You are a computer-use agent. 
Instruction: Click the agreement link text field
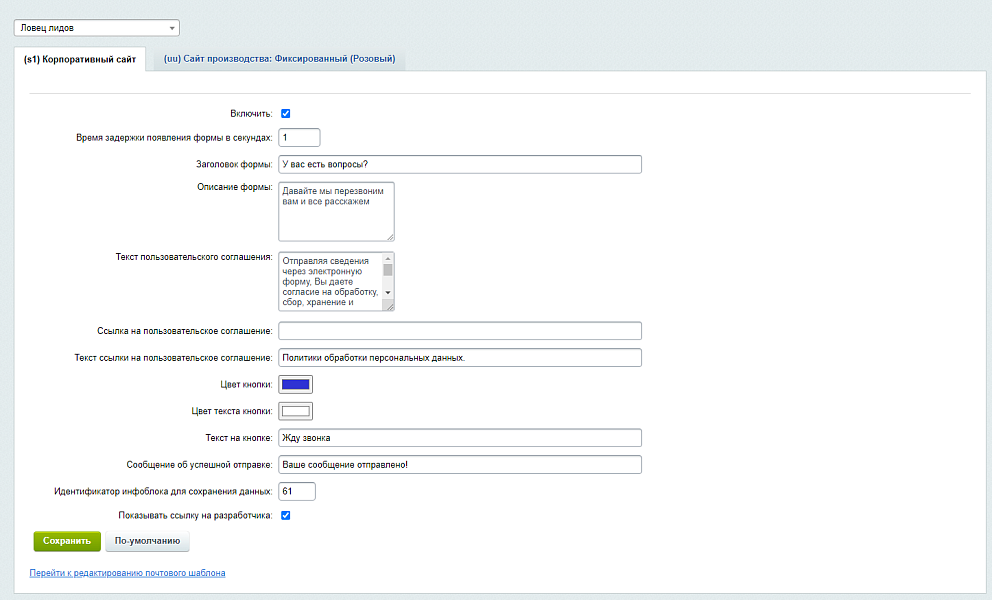click(459, 358)
